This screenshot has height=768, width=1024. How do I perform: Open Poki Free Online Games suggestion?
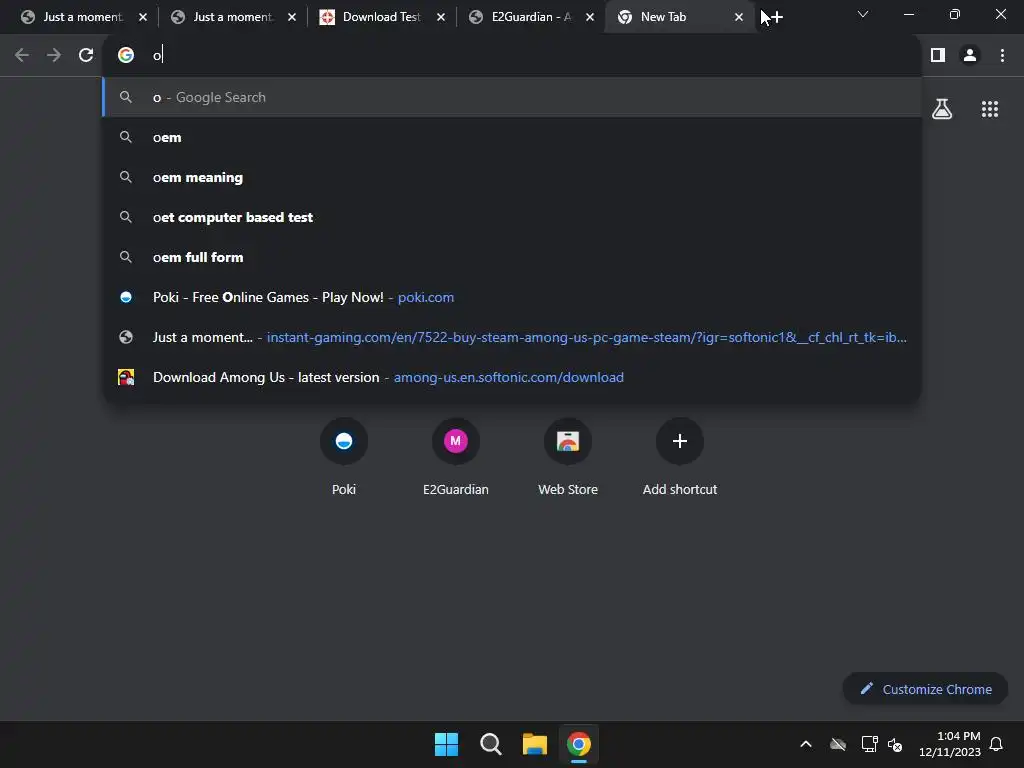[512, 297]
